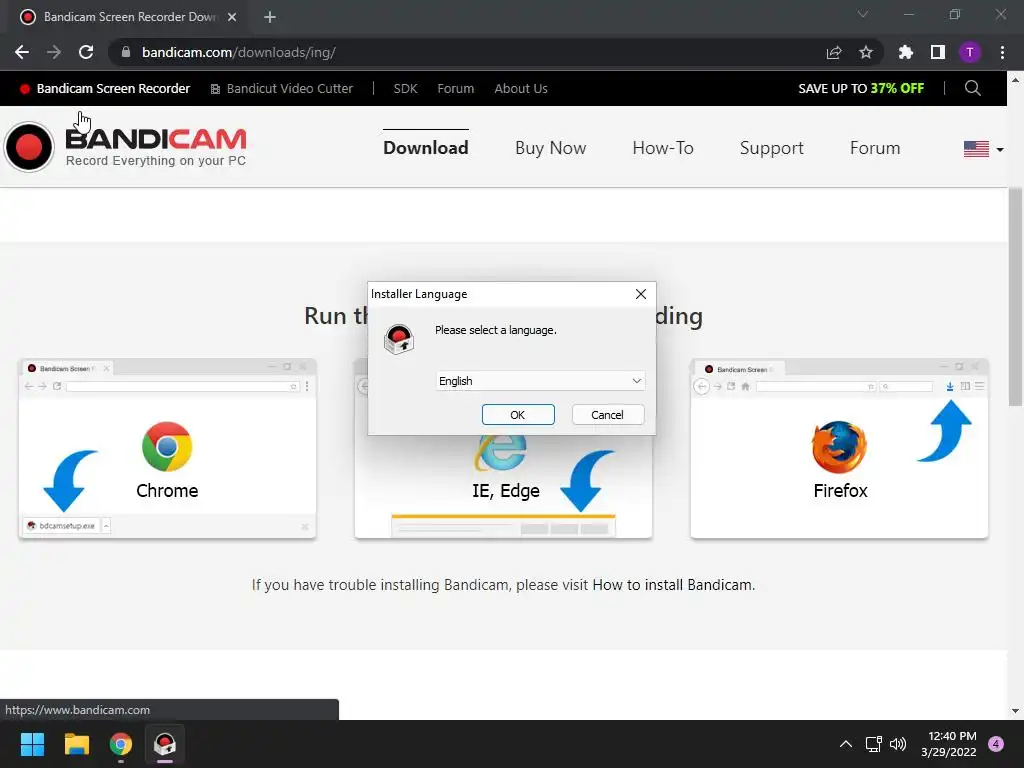Open File Explorer from the taskbar
The height and width of the screenshot is (768, 1024).
(x=76, y=744)
